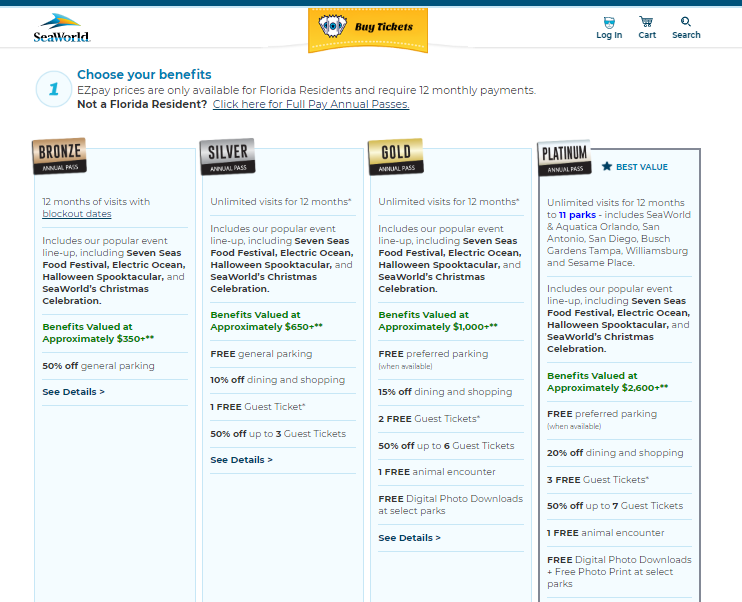Click 50% off up to 3 Guest Tickets

pyautogui.click(x=278, y=434)
